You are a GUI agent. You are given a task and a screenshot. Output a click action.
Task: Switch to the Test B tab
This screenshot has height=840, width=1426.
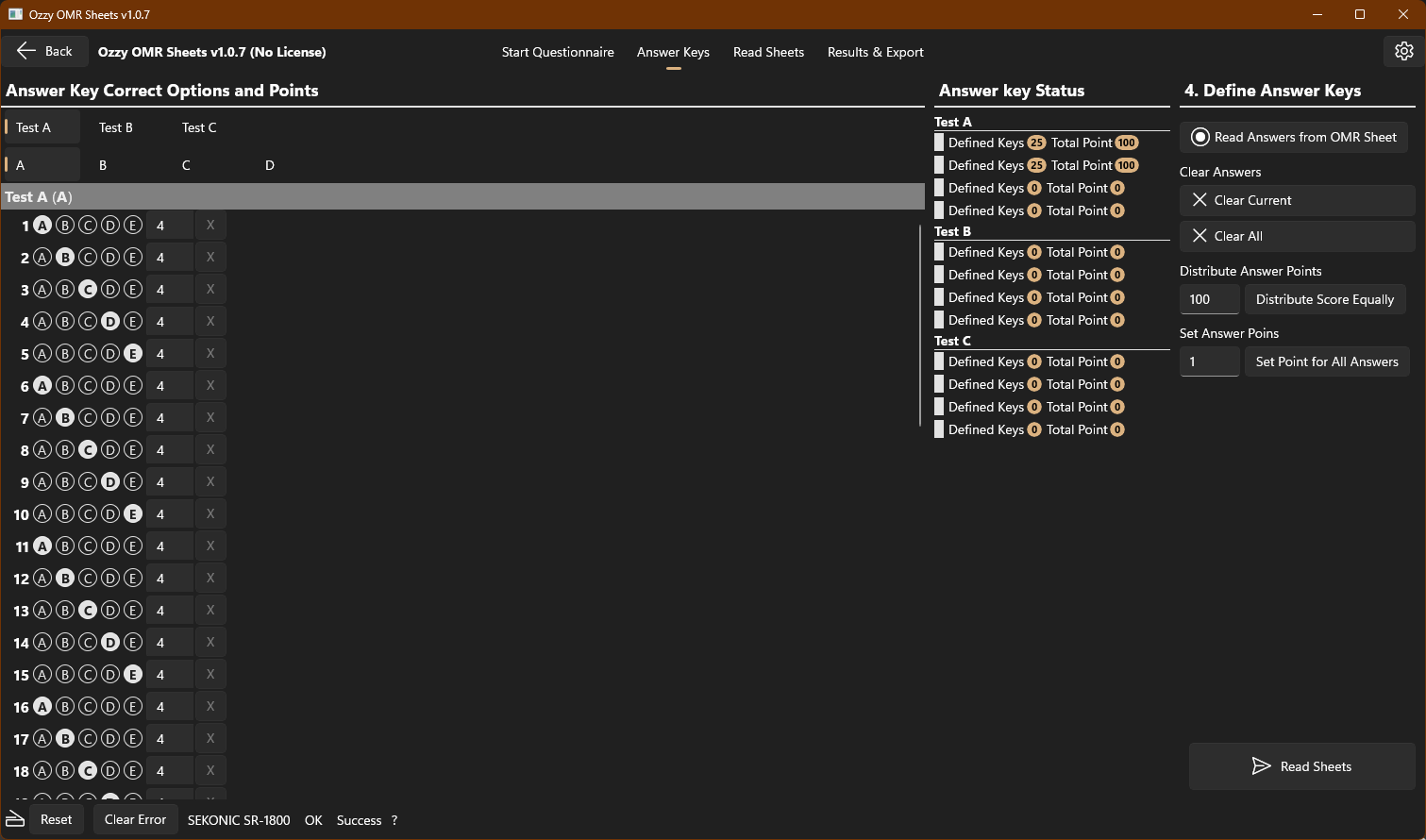pyautogui.click(x=116, y=126)
